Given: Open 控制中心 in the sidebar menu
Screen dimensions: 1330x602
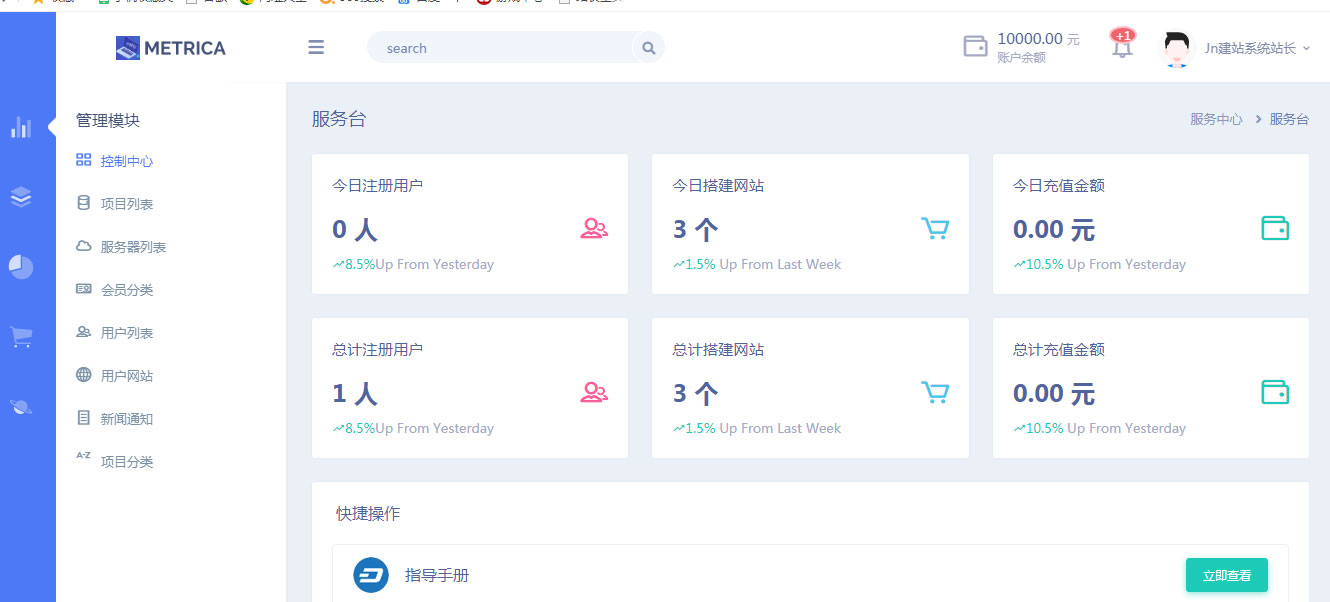Looking at the screenshot, I should point(126,161).
